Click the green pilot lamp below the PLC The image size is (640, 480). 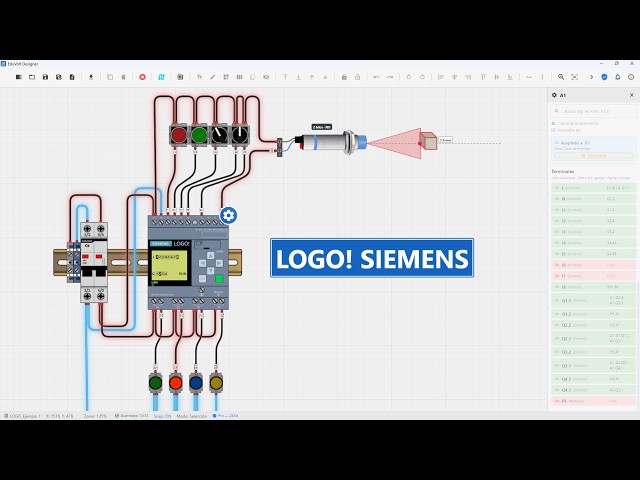(156, 383)
